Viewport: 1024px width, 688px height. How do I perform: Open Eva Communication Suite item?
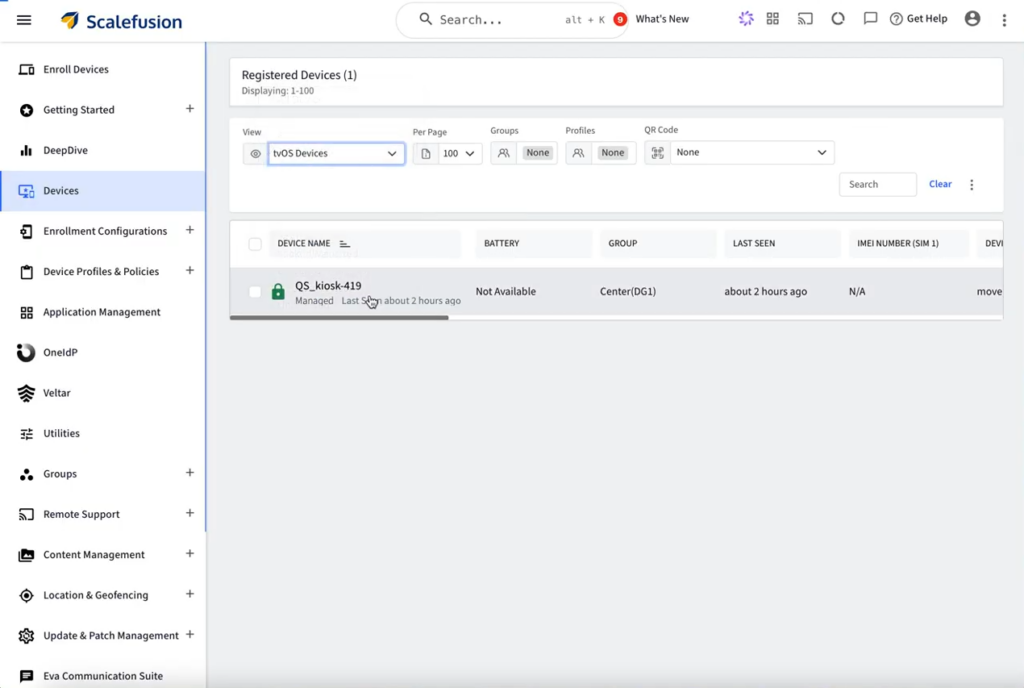(x=103, y=676)
